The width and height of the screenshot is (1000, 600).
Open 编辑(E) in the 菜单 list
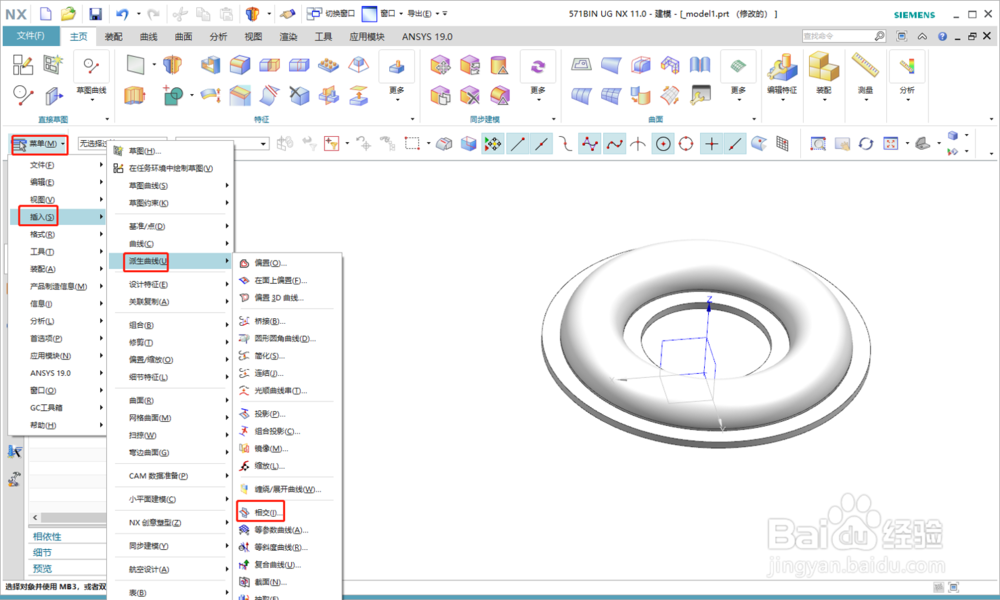click(58, 182)
